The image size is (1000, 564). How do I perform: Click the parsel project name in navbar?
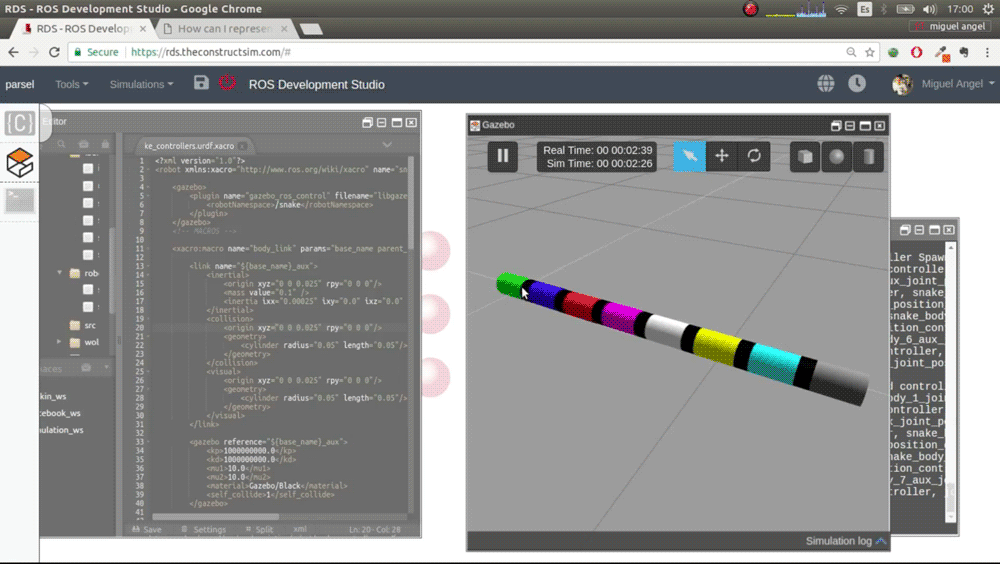(x=20, y=84)
